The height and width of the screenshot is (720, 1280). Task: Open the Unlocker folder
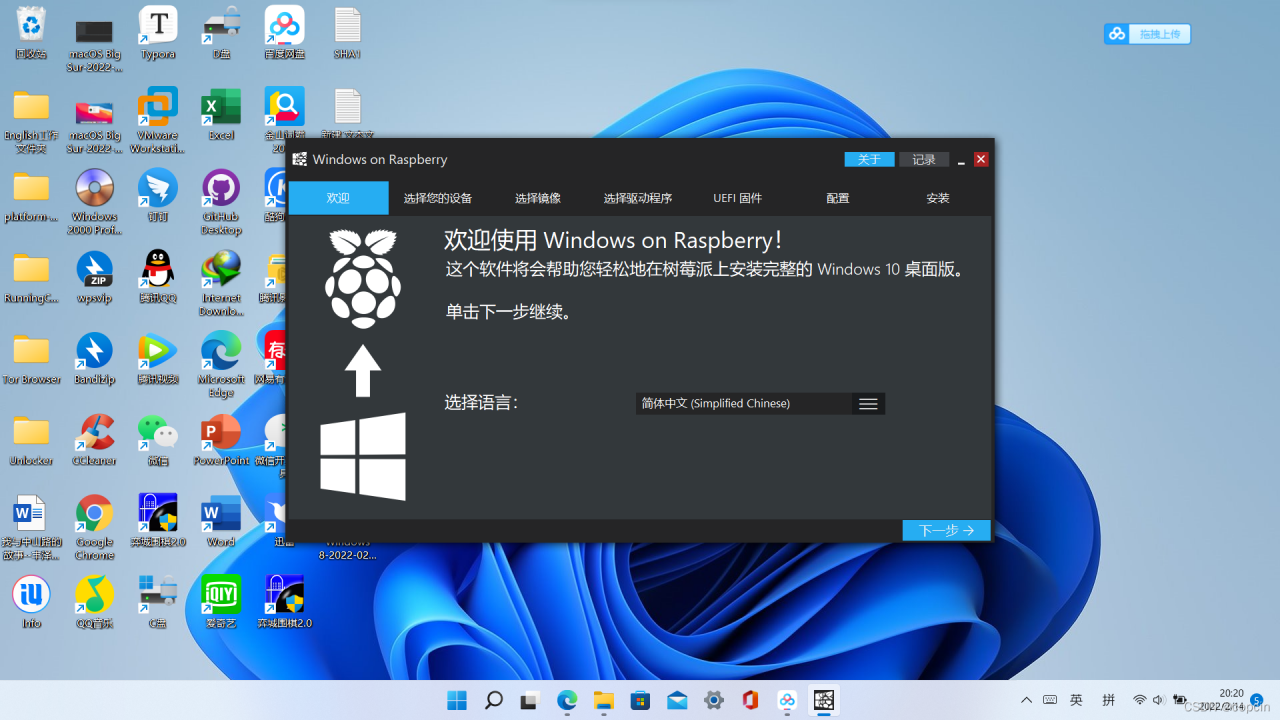click(31, 440)
